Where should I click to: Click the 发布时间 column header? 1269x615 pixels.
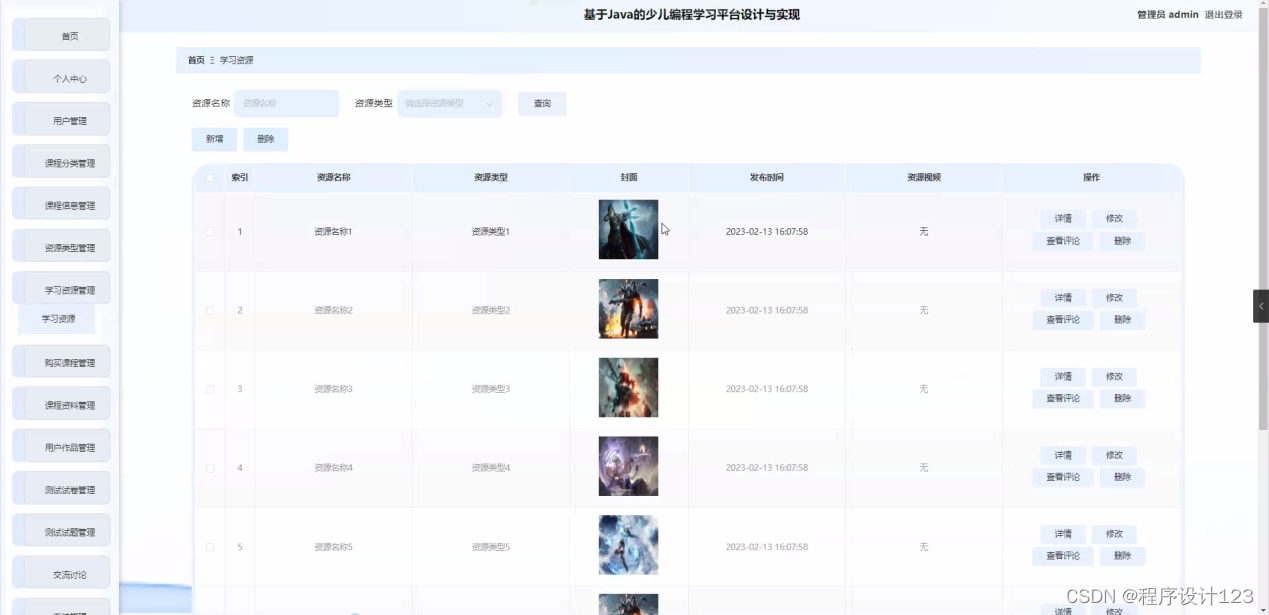pyautogui.click(x=767, y=178)
